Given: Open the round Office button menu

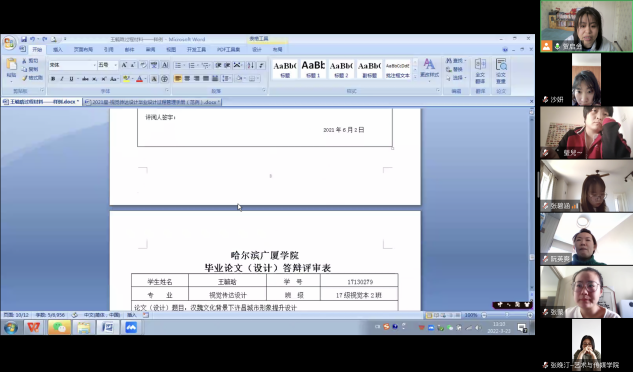Looking at the screenshot, I should click(x=9, y=42).
